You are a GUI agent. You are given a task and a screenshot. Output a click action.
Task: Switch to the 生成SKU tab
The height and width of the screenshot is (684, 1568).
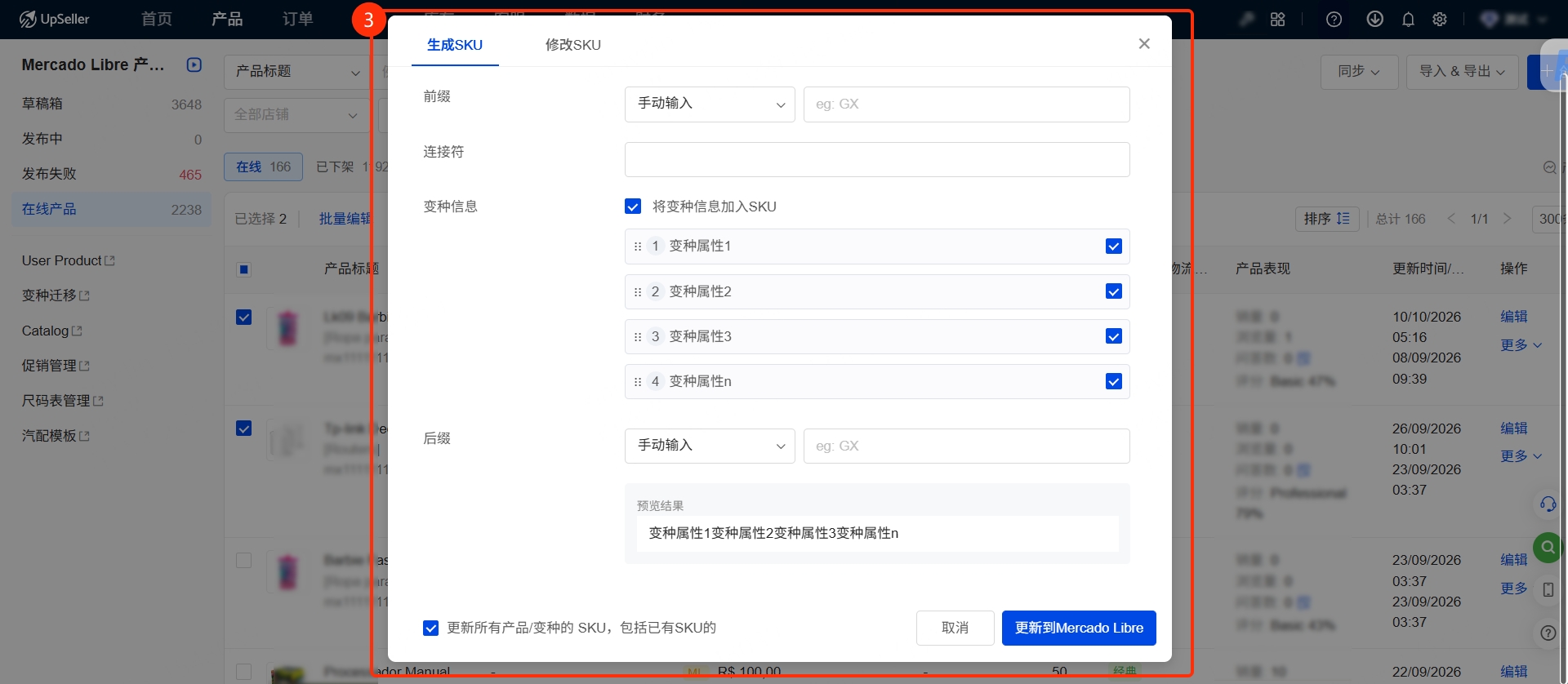(x=455, y=45)
